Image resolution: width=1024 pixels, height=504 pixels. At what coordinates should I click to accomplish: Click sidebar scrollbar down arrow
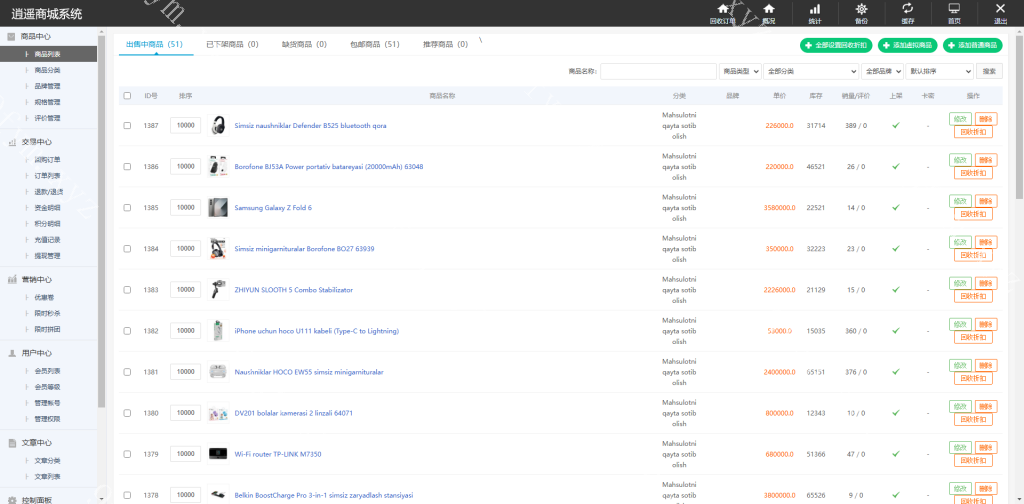[101, 500]
